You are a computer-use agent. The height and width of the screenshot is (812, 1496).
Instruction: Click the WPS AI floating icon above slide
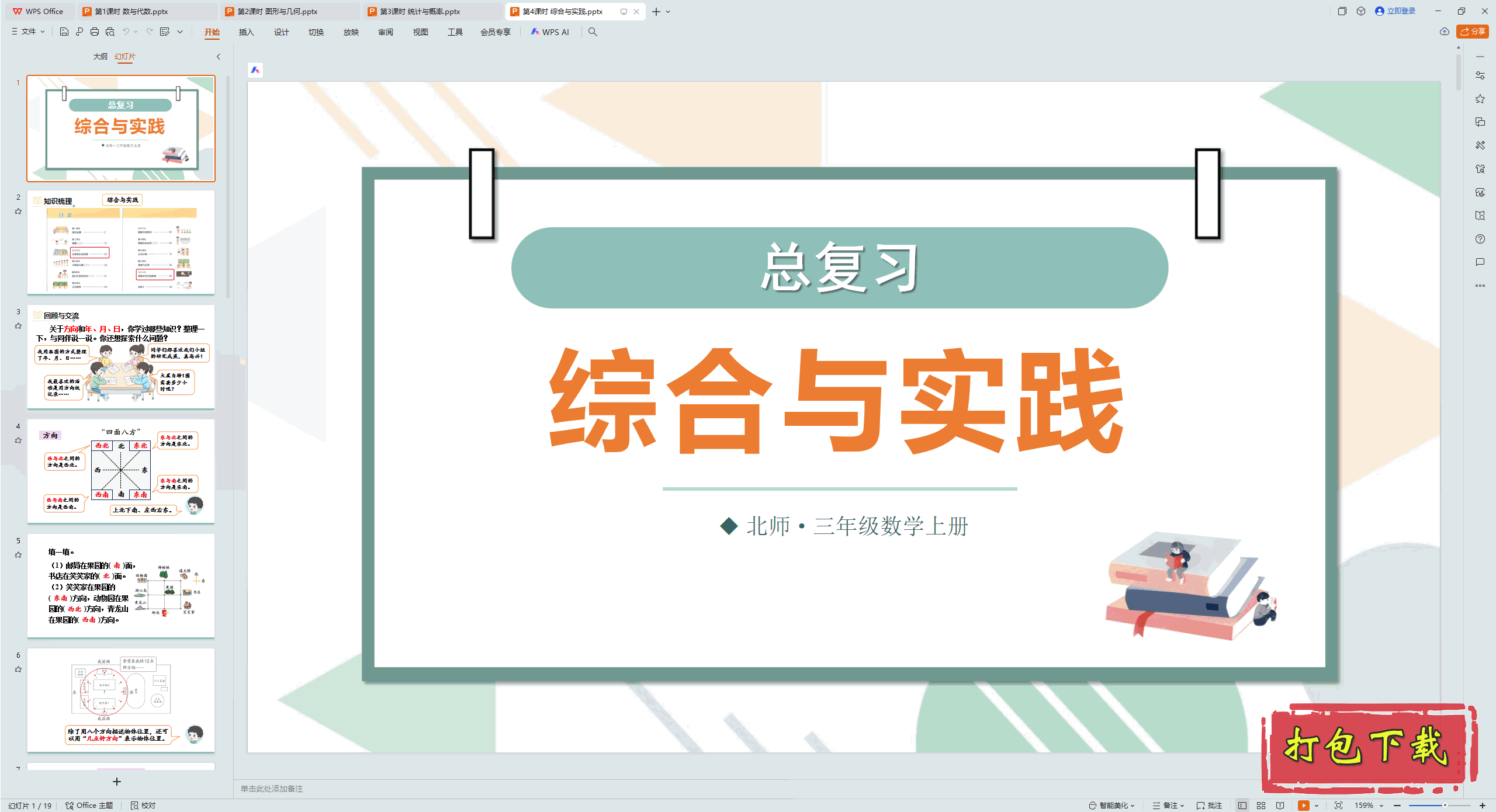[255, 70]
